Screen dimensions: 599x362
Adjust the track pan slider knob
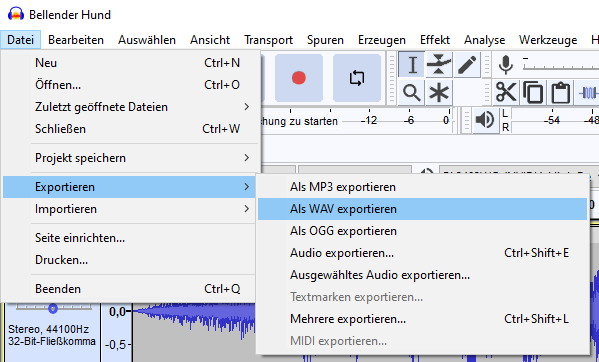53,308
